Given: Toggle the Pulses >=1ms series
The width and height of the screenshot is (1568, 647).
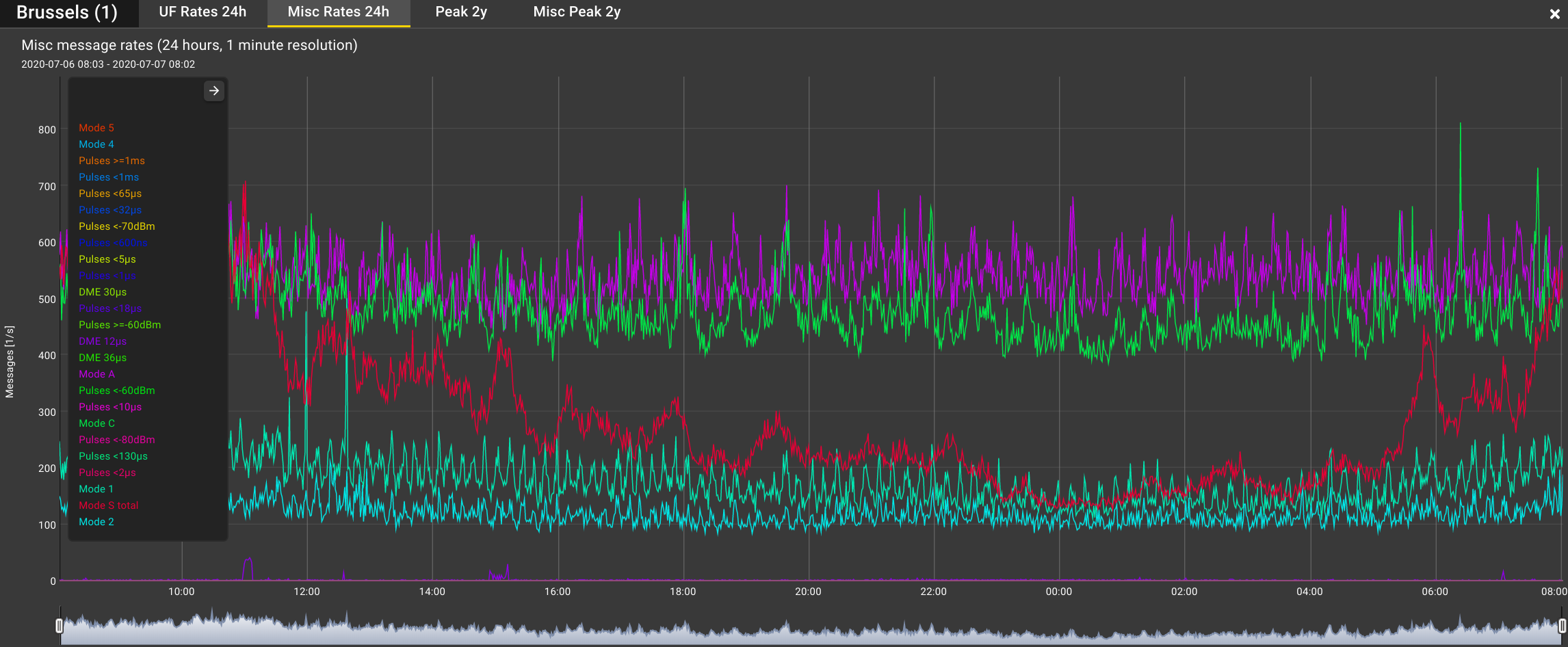Looking at the screenshot, I should click(x=112, y=160).
